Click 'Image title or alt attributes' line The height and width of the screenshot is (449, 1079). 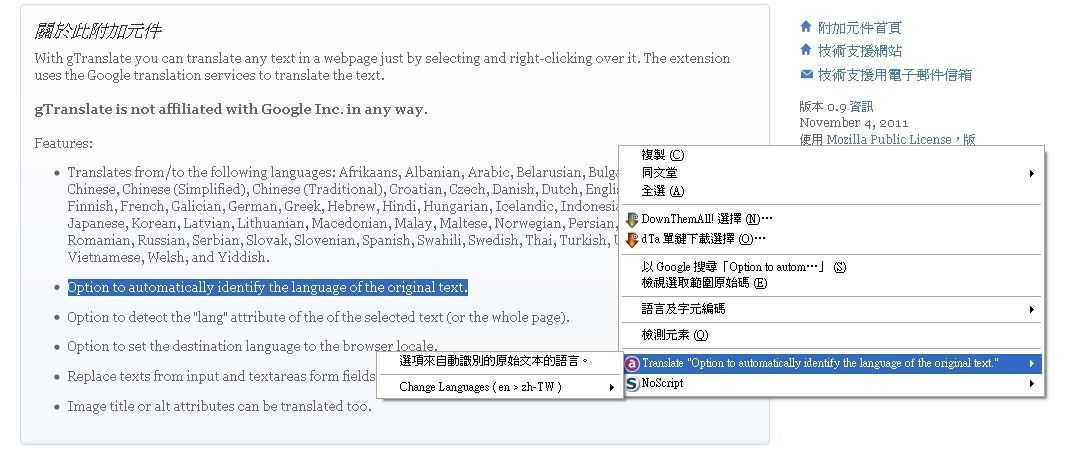coord(219,406)
